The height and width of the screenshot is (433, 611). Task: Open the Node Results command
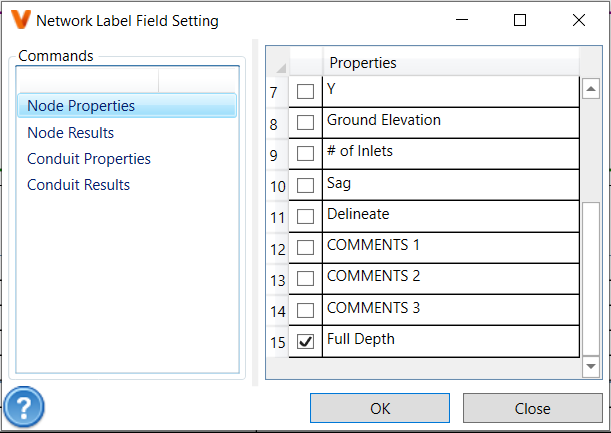point(71,132)
